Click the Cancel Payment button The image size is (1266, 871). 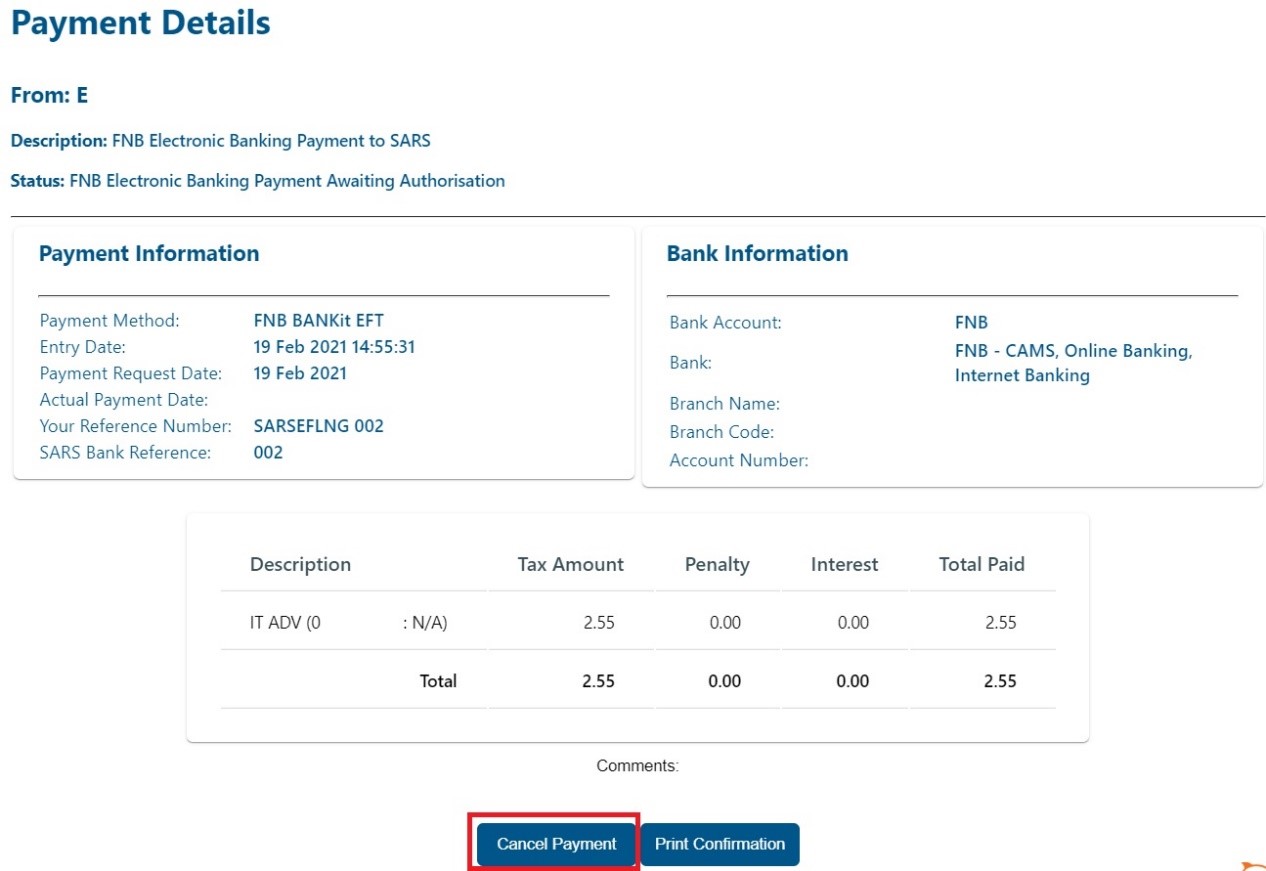pos(556,844)
